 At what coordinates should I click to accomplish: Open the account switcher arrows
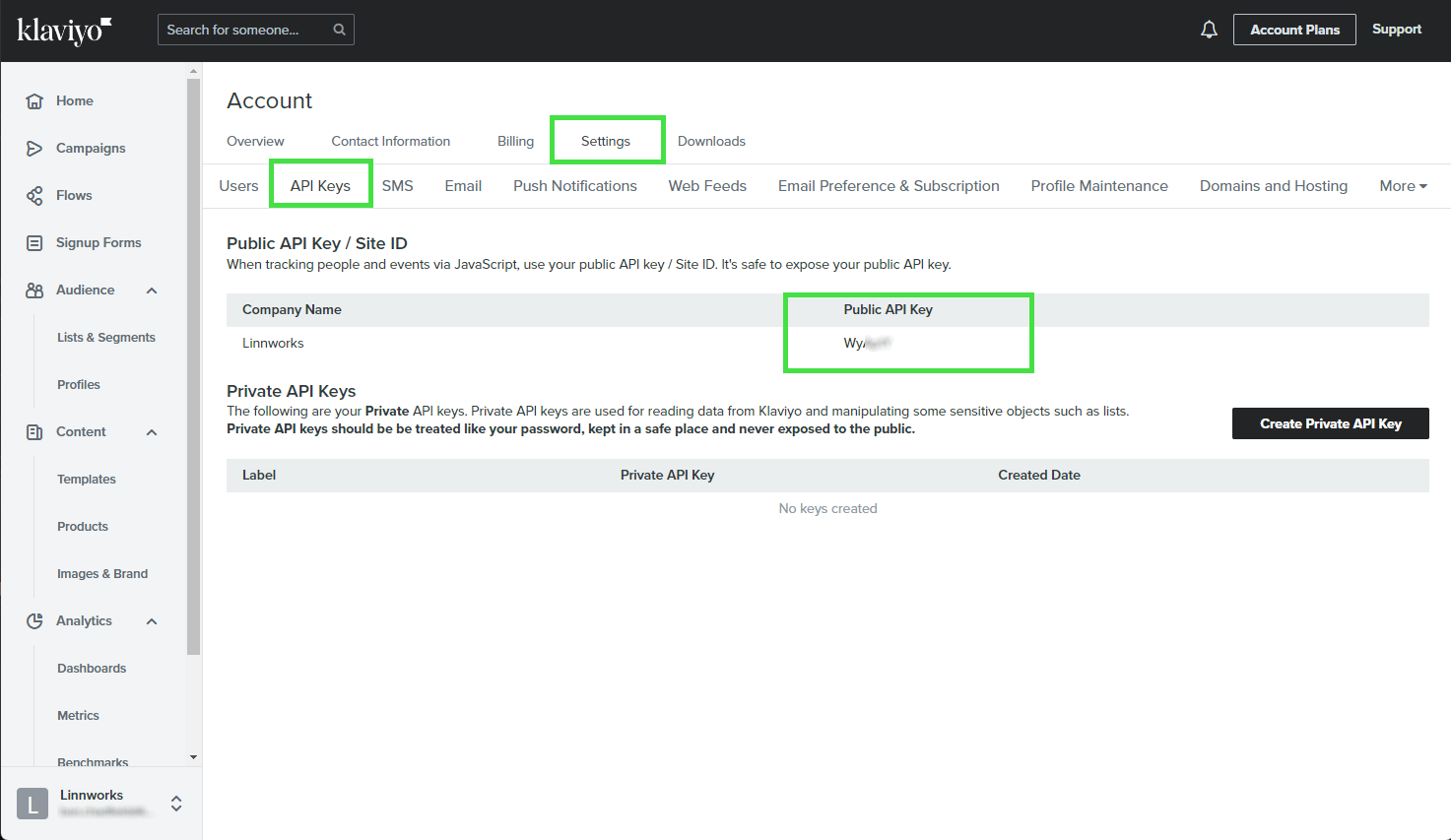176,804
